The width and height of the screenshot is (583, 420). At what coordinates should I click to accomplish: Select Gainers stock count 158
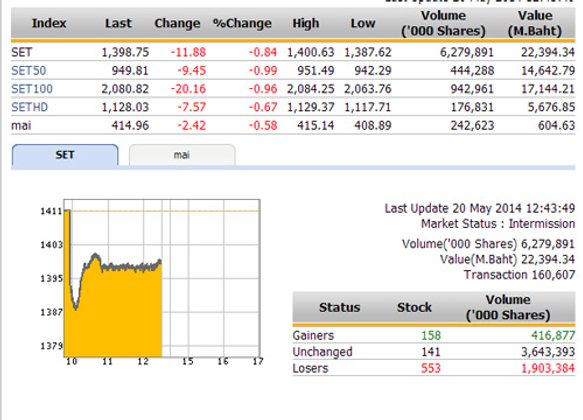[431, 335]
